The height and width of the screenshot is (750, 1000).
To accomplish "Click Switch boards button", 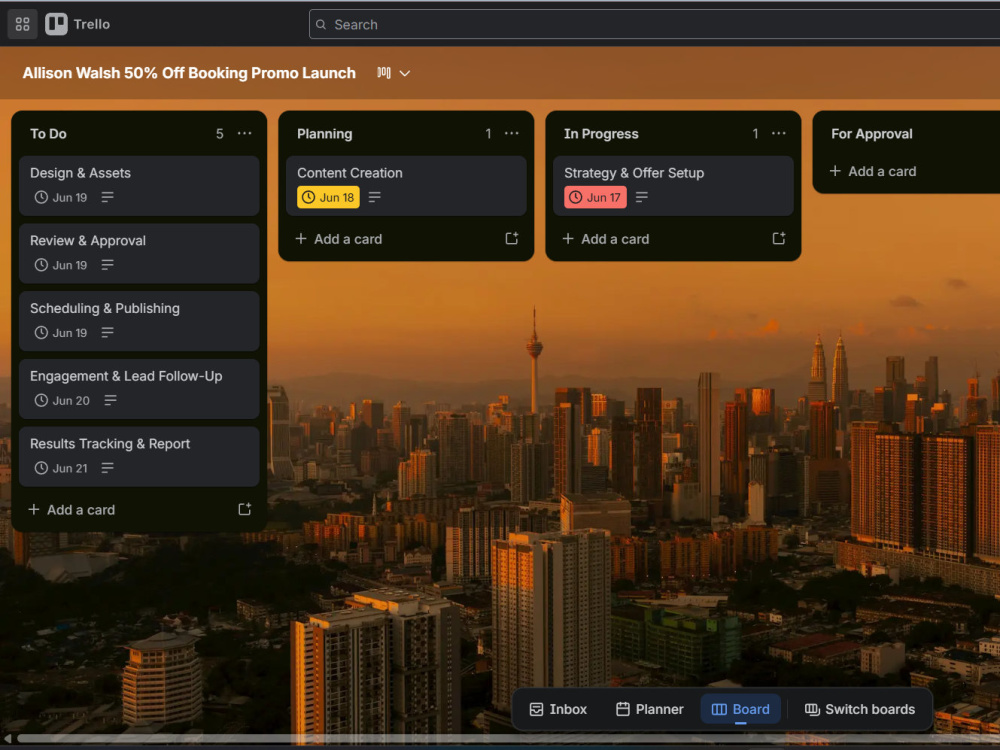I will [x=860, y=709].
